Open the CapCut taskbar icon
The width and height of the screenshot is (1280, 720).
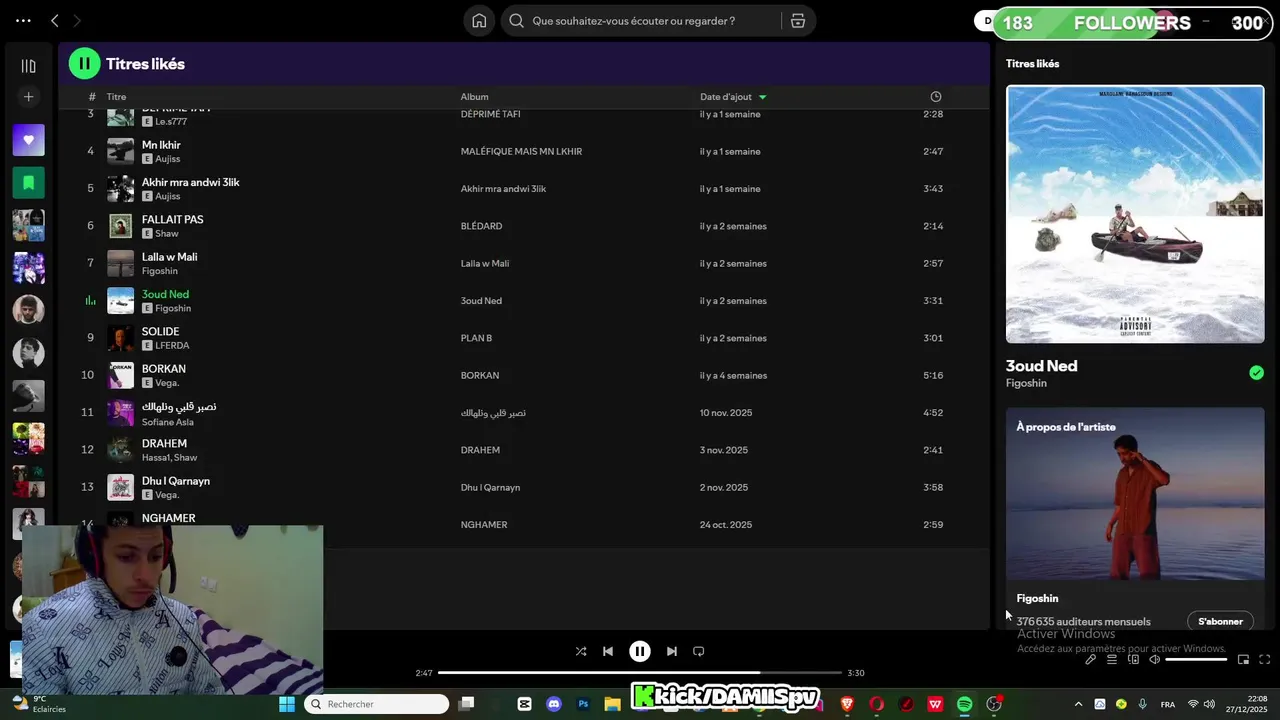pyautogui.click(x=524, y=704)
